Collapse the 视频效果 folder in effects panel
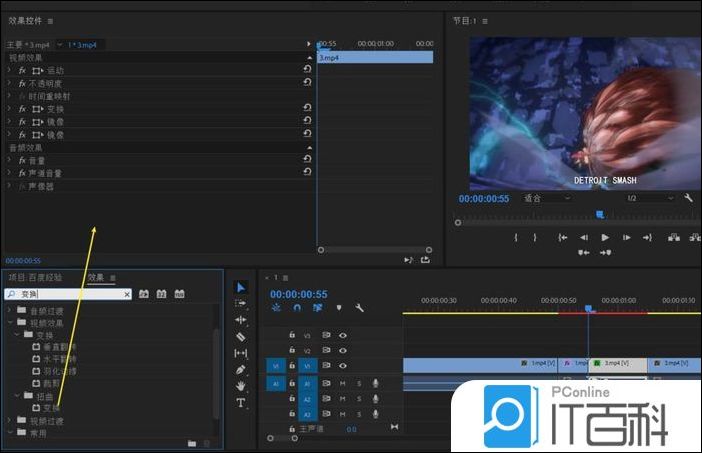 (x=10, y=323)
